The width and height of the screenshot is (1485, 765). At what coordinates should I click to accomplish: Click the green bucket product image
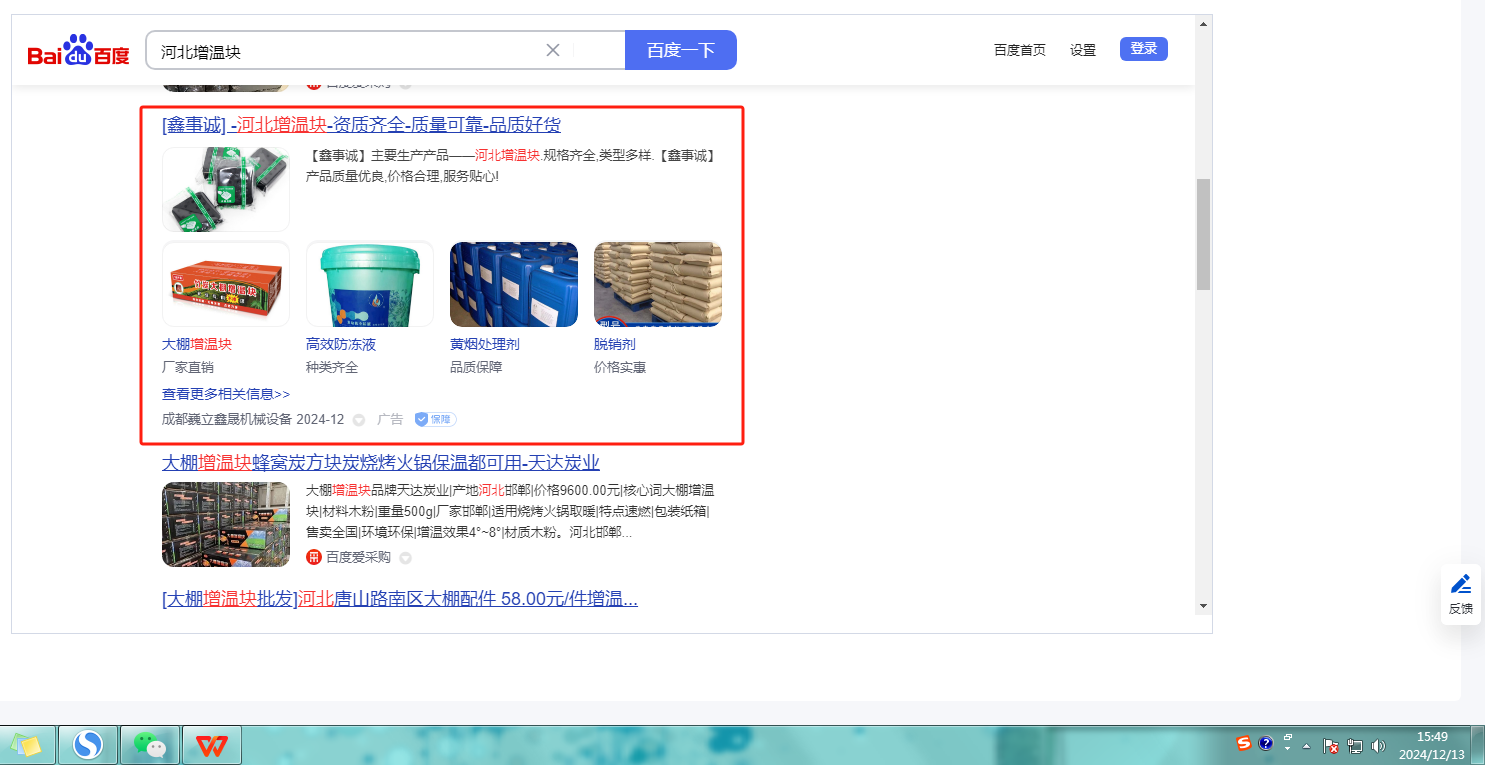(370, 284)
